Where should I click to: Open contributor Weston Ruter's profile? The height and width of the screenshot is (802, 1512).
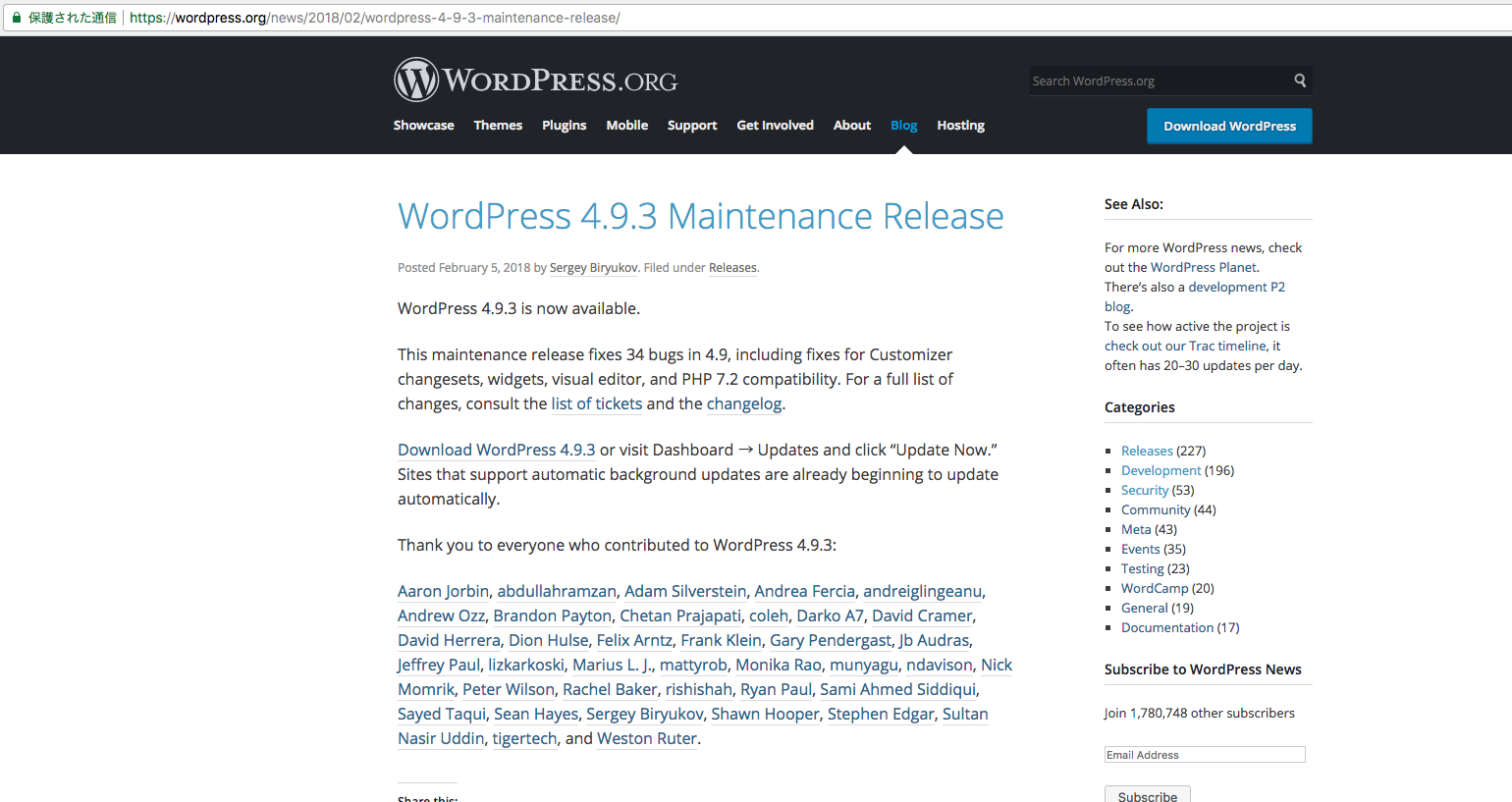coord(647,738)
